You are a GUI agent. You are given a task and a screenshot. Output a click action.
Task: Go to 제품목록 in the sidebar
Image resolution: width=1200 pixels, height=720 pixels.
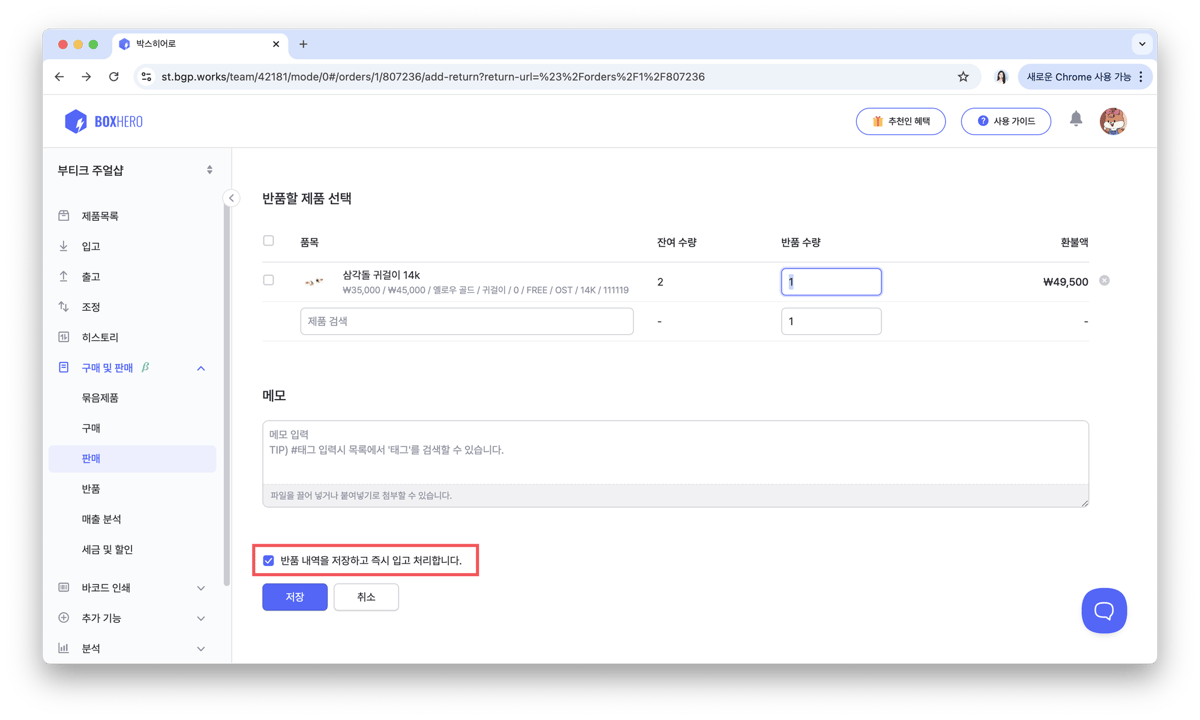[100, 216]
